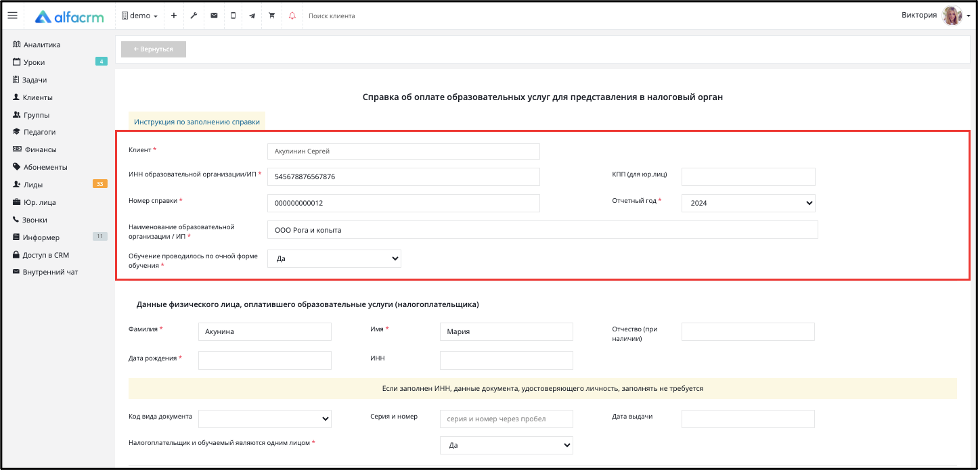
Task: Open the очной форме обучения dropdown
Action: tap(334, 258)
